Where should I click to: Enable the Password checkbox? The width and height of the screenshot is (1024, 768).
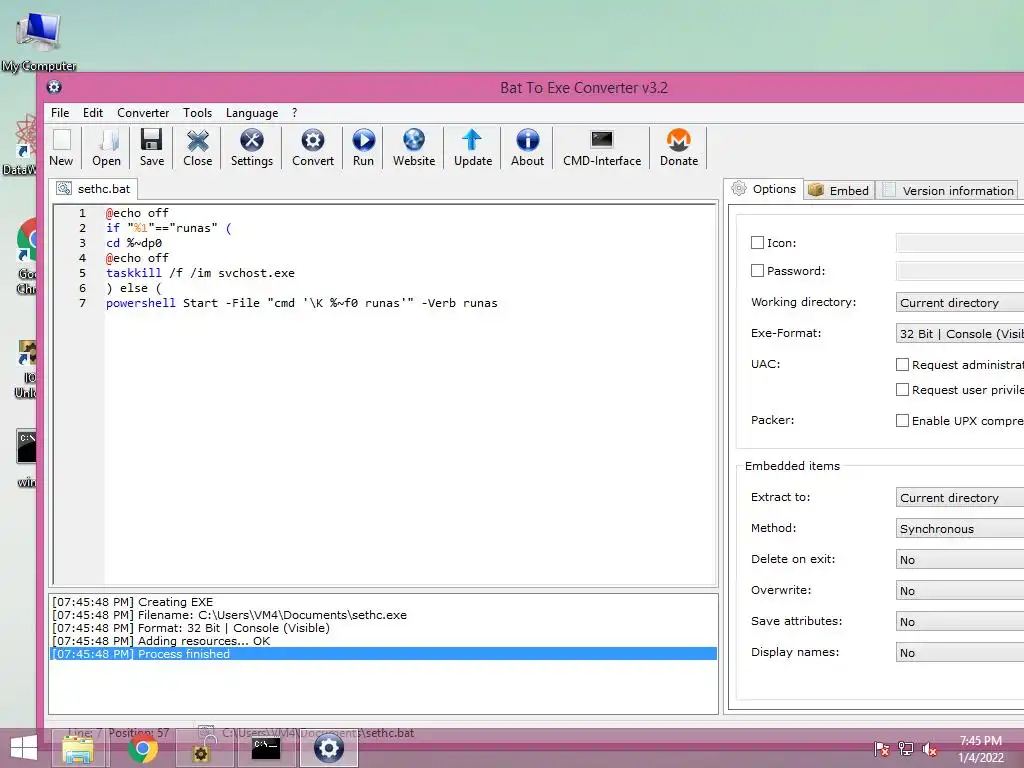[x=758, y=270]
